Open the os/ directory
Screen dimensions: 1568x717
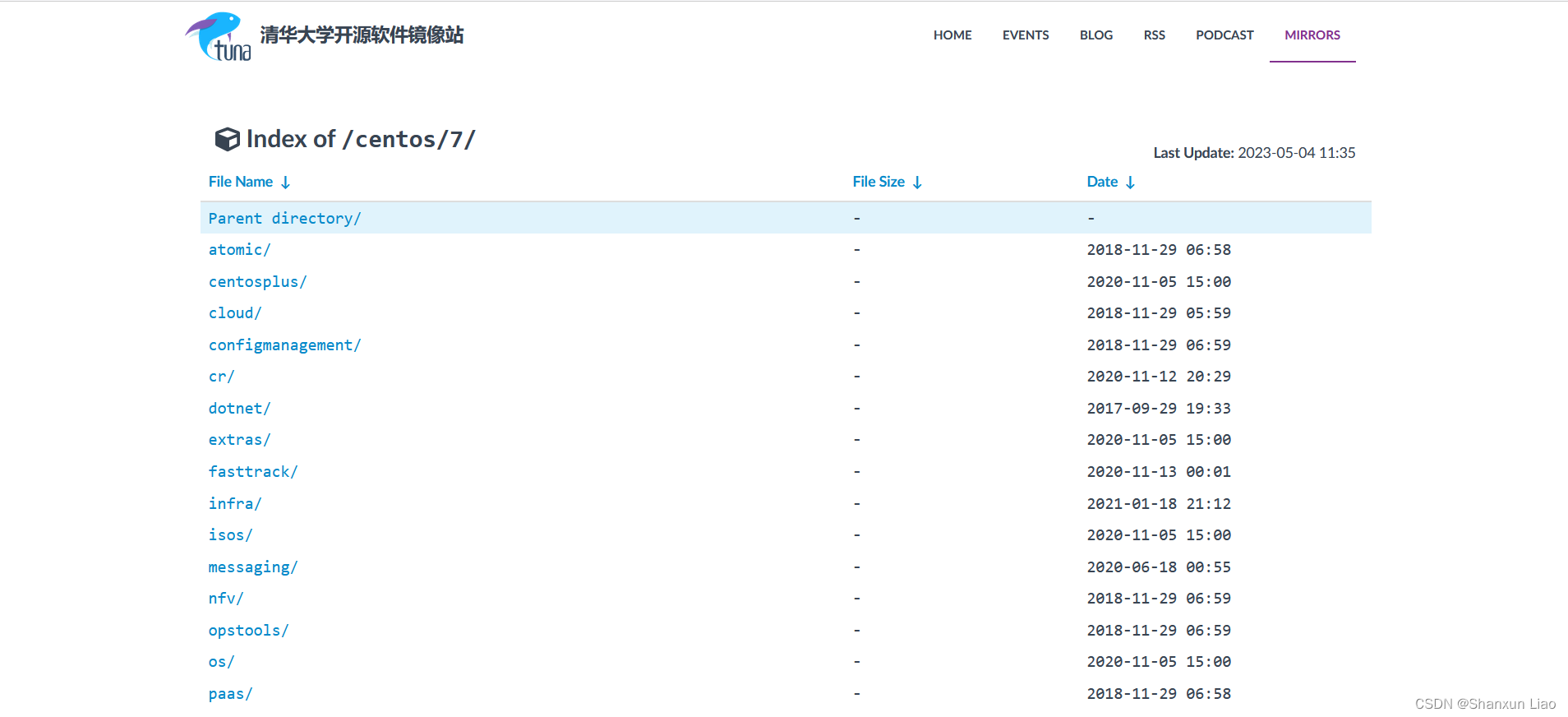(221, 662)
